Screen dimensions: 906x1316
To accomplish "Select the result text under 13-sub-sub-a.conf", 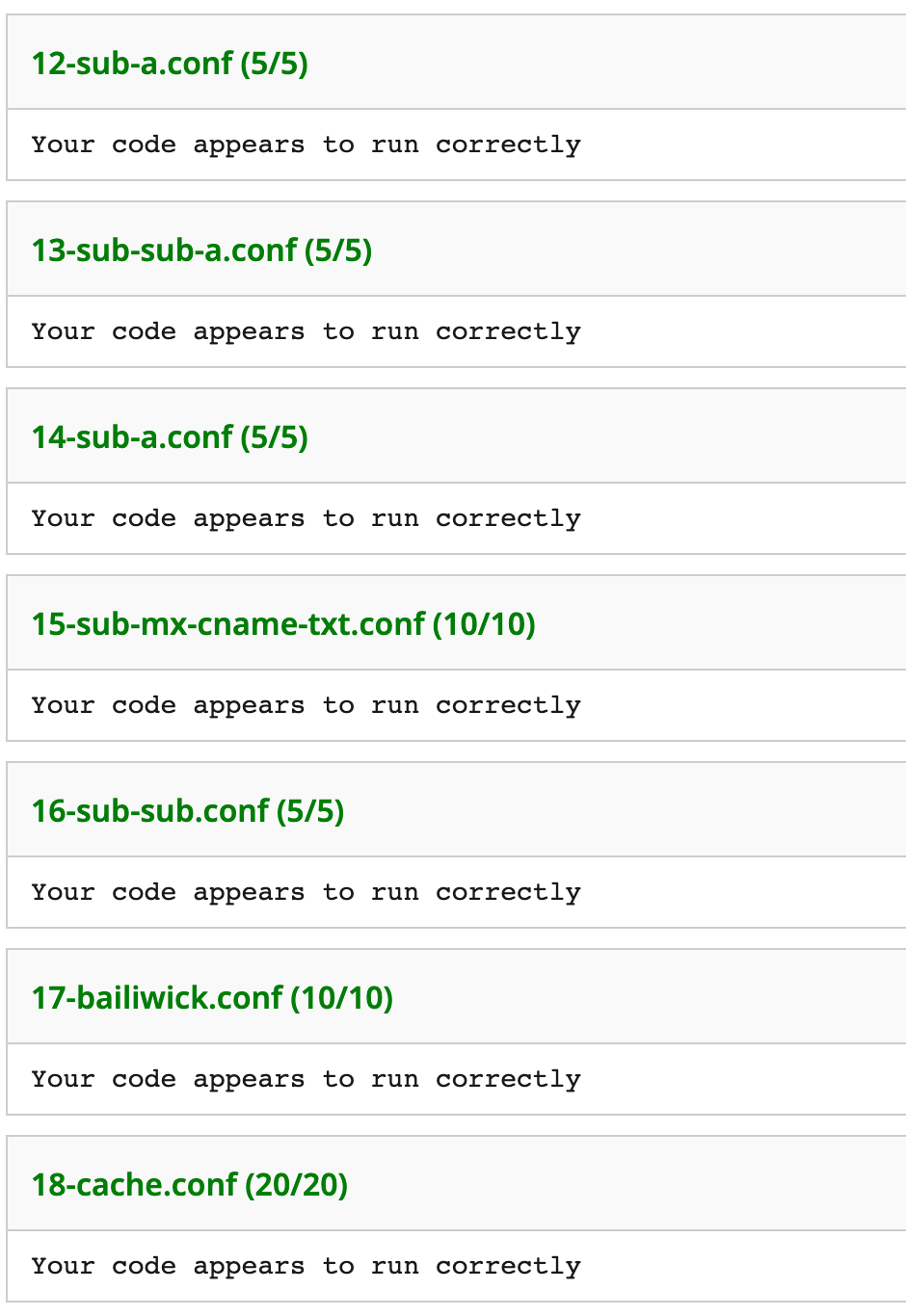I will coord(306,331).
